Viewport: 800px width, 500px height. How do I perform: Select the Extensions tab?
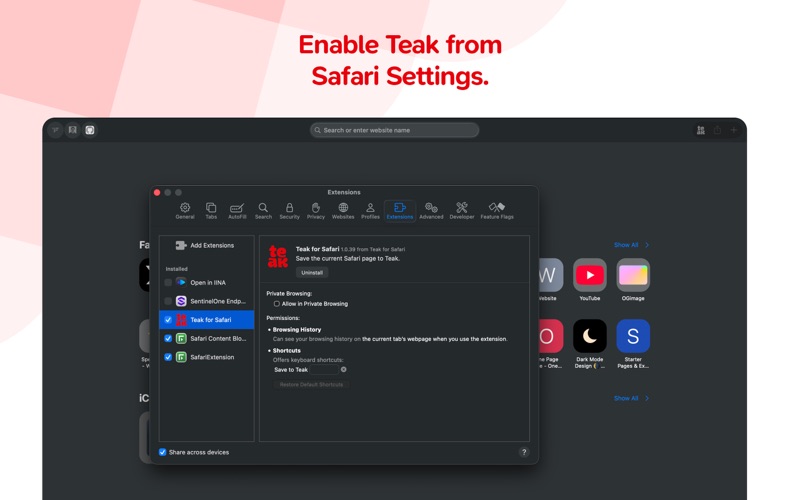[x=399, y=211]
